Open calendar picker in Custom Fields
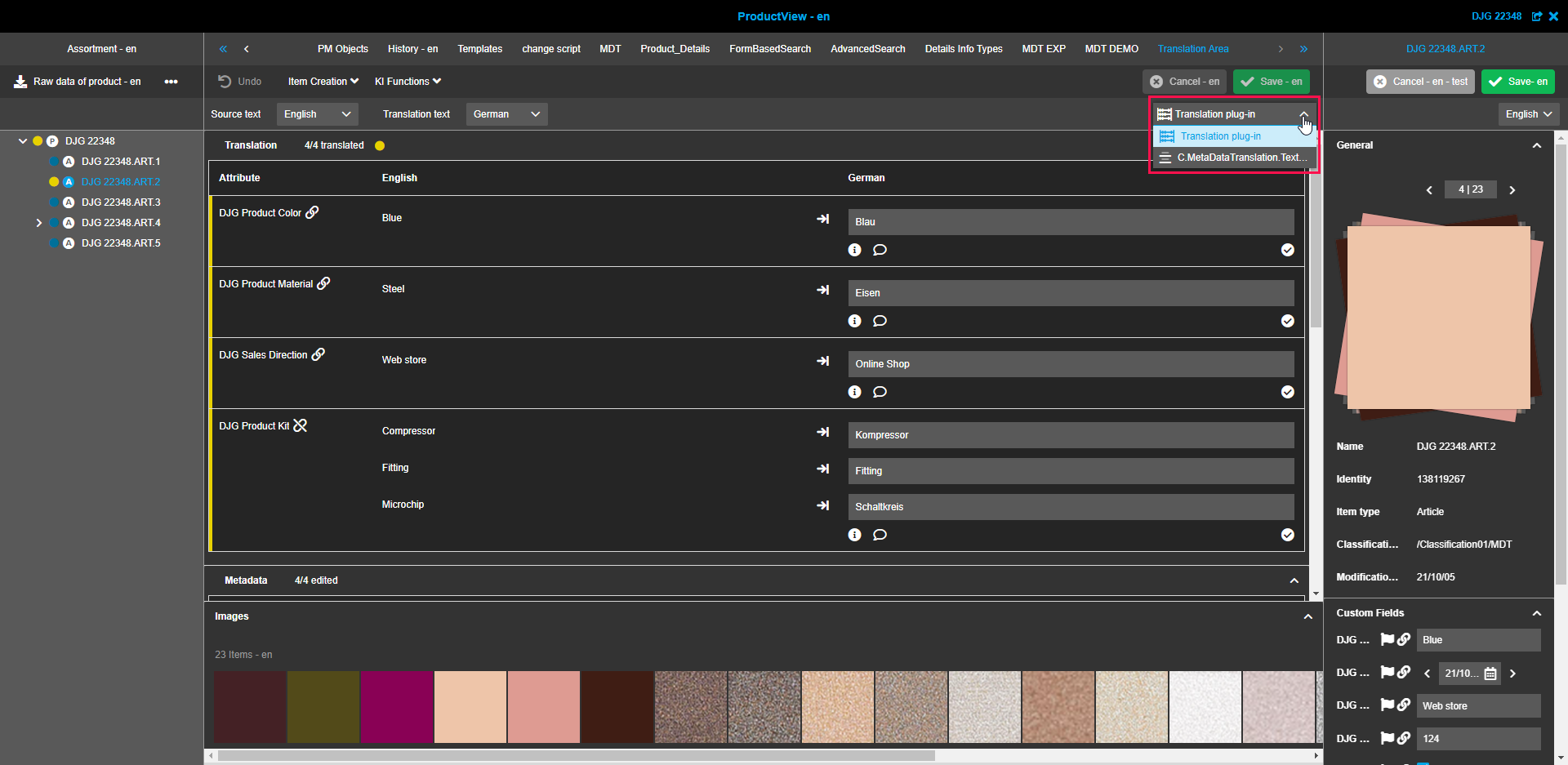The width and height of the screenshot is (1568, 765). click(1490, 674)
